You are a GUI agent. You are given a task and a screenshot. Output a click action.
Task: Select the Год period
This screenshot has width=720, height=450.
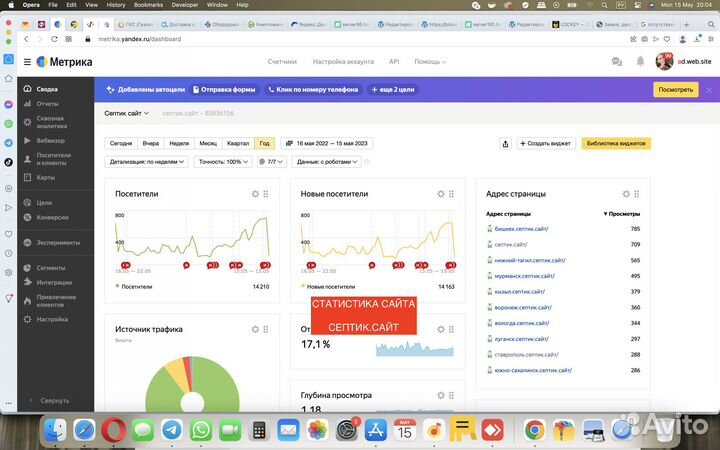[x=264, y=143]
